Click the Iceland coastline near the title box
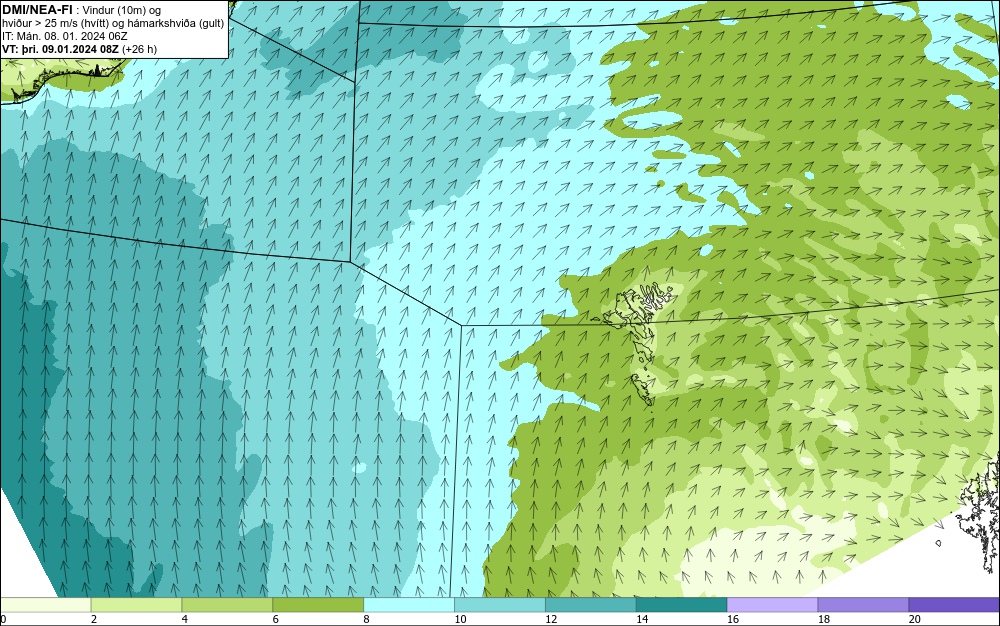Screen dimensions: 1000x626 click(x=61, y=80)
